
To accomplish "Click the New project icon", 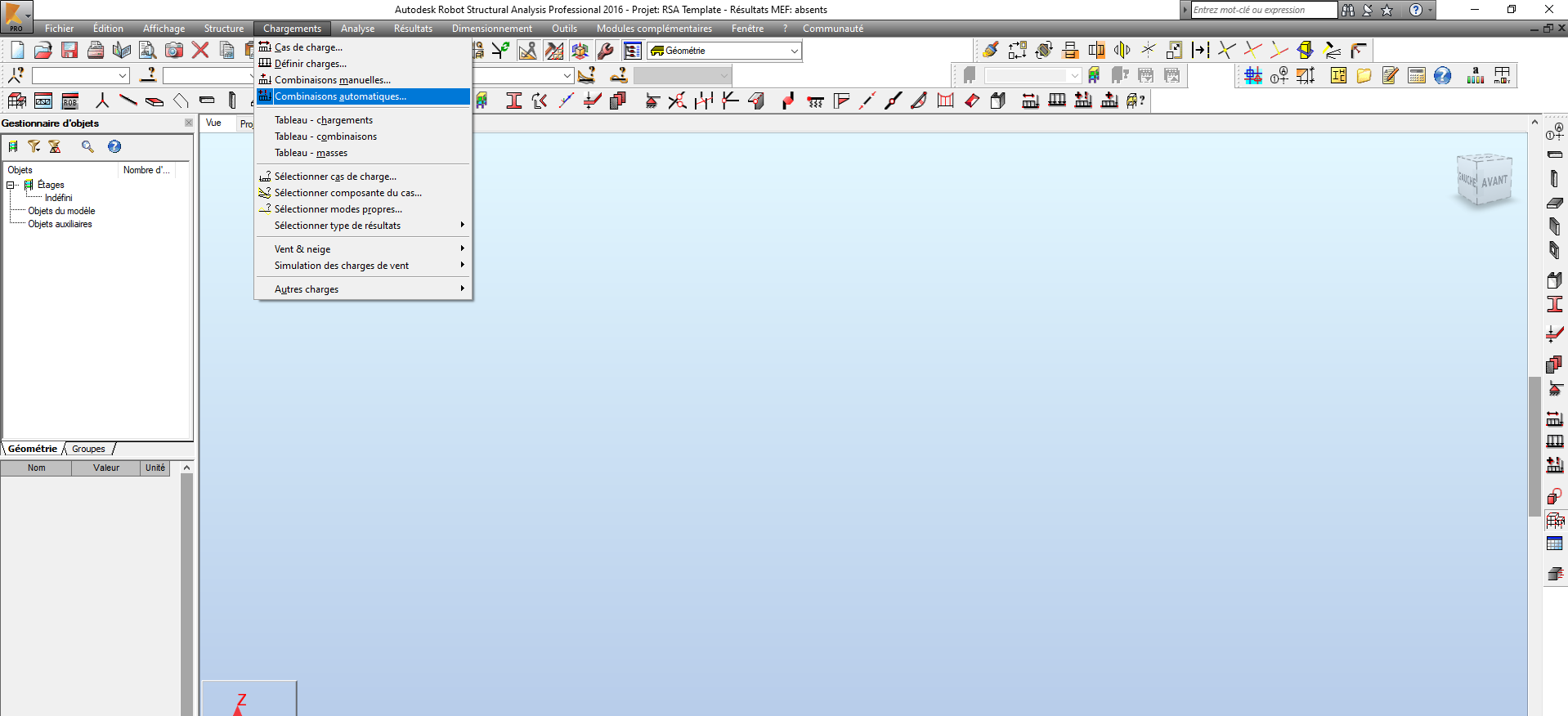I will (x=17, y=51).
